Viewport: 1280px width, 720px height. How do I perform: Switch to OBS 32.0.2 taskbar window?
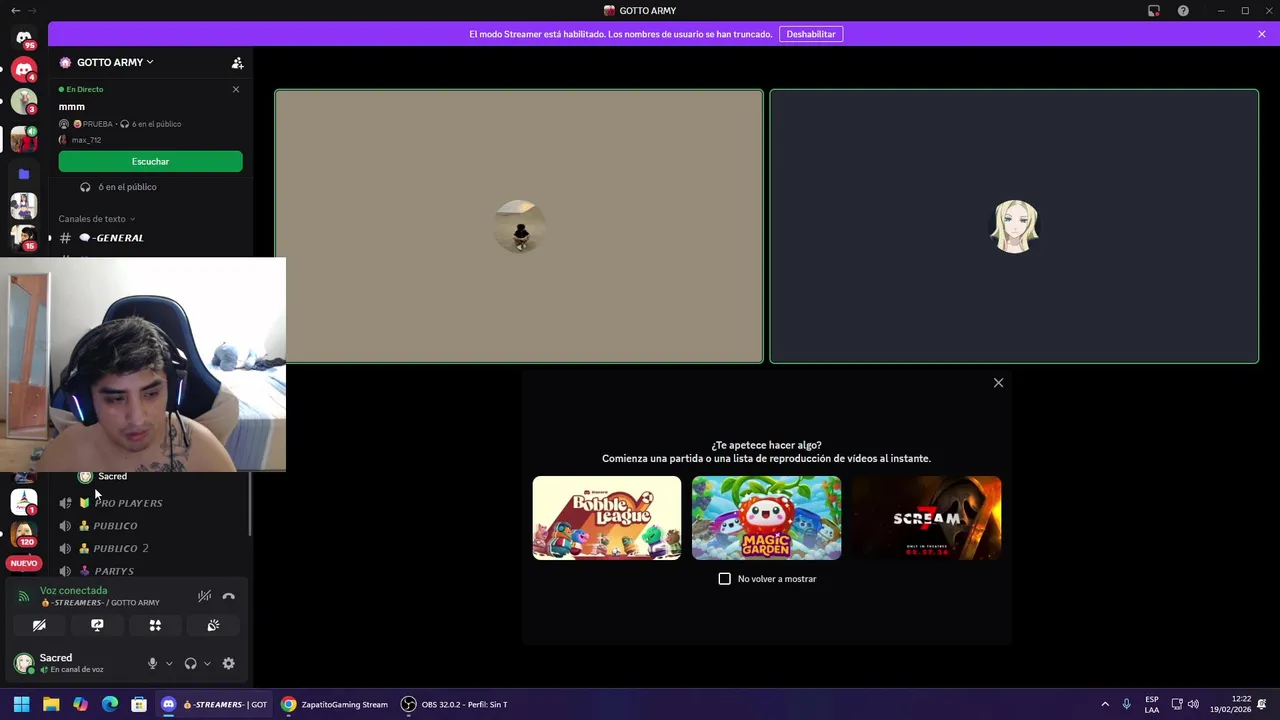pos(454,704)
